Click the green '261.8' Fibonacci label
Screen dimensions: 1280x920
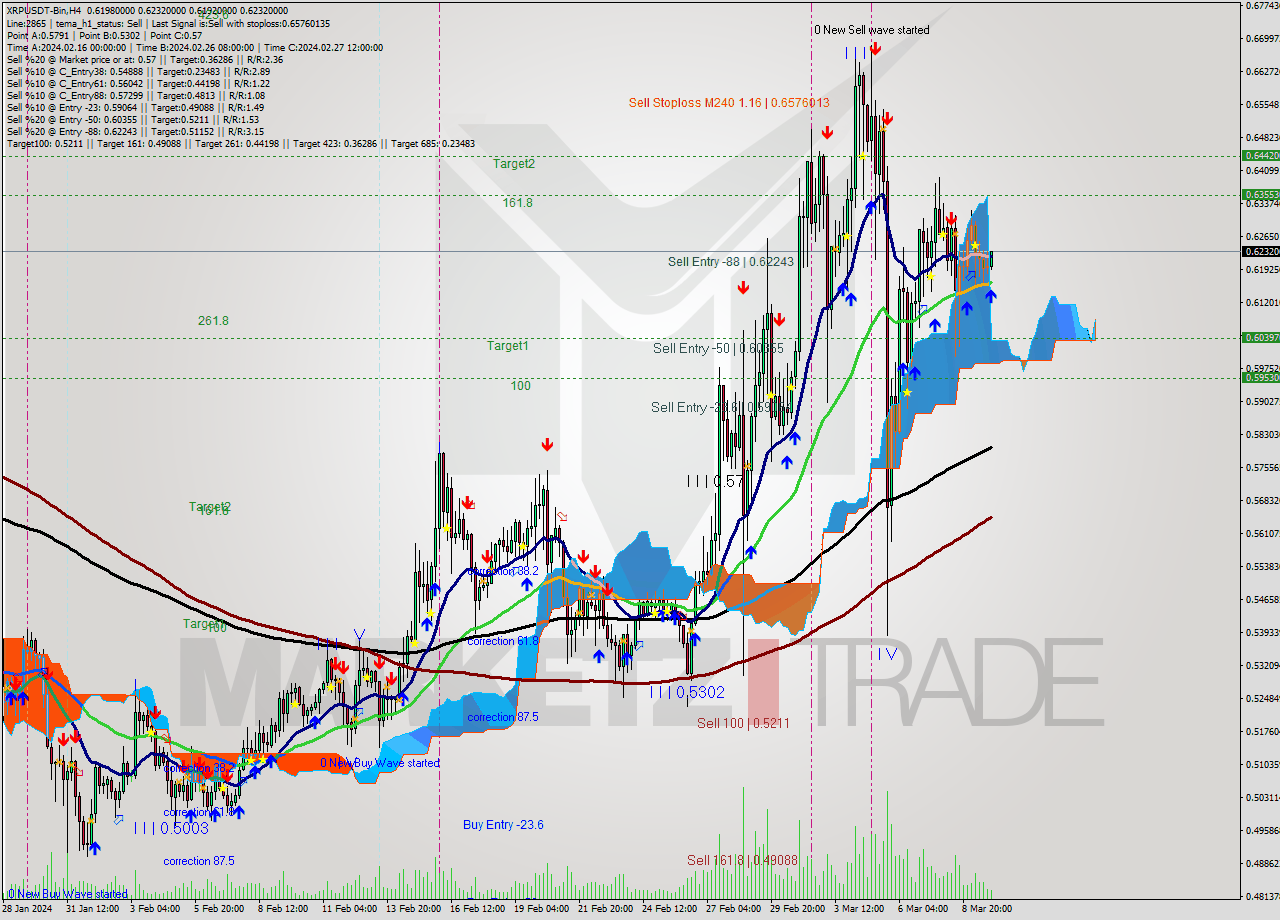pos(213,321)
